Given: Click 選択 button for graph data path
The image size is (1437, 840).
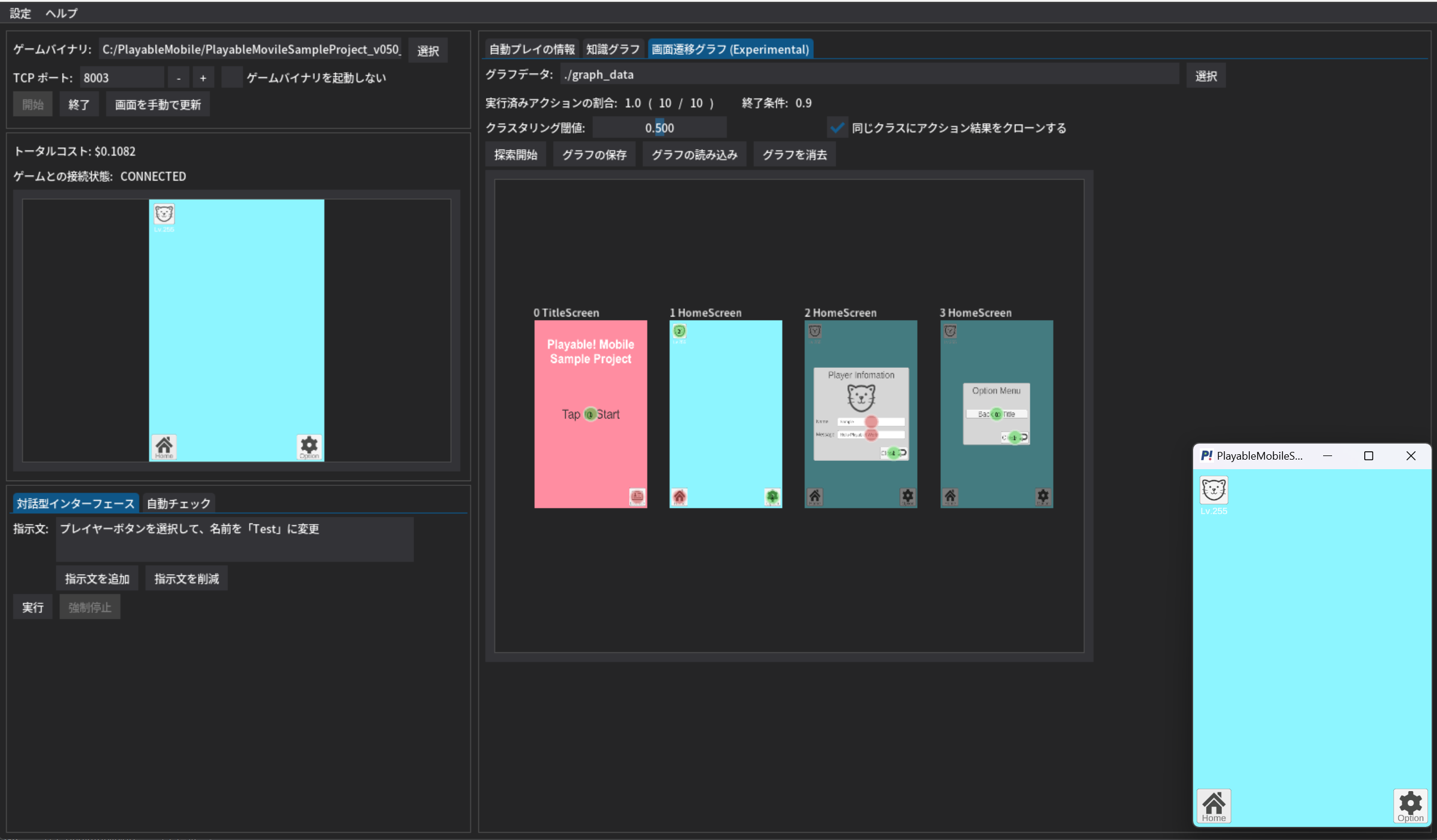Looking at the screenshot, I should pos(1206,76).
